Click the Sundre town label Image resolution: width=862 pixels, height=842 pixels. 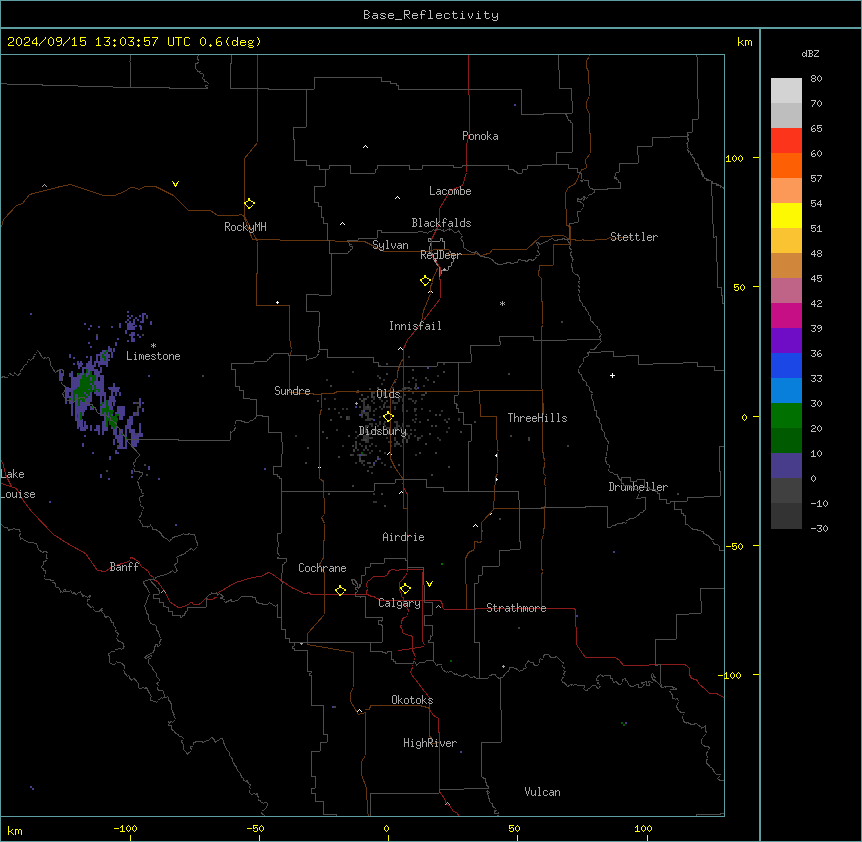click(x=292, y=391)
